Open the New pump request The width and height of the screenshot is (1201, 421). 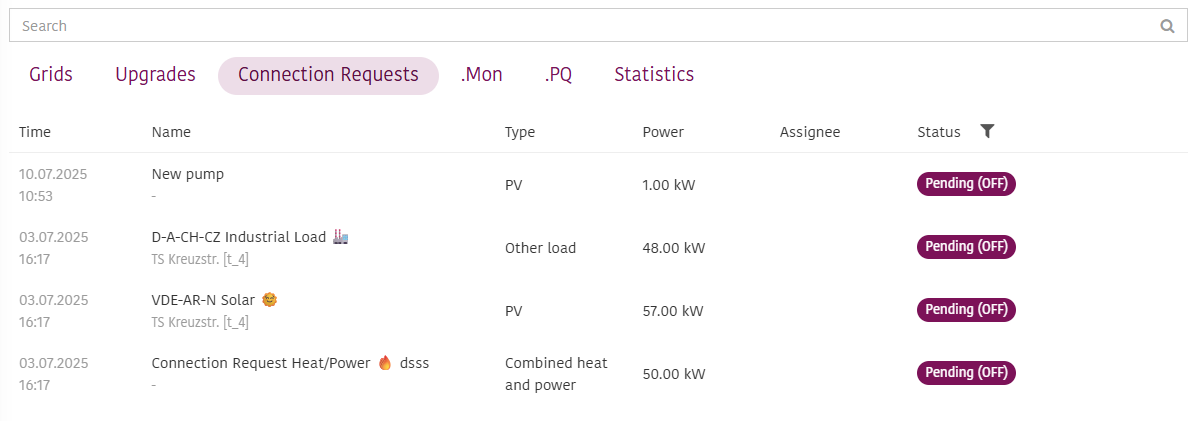click(x=188, y=174)
